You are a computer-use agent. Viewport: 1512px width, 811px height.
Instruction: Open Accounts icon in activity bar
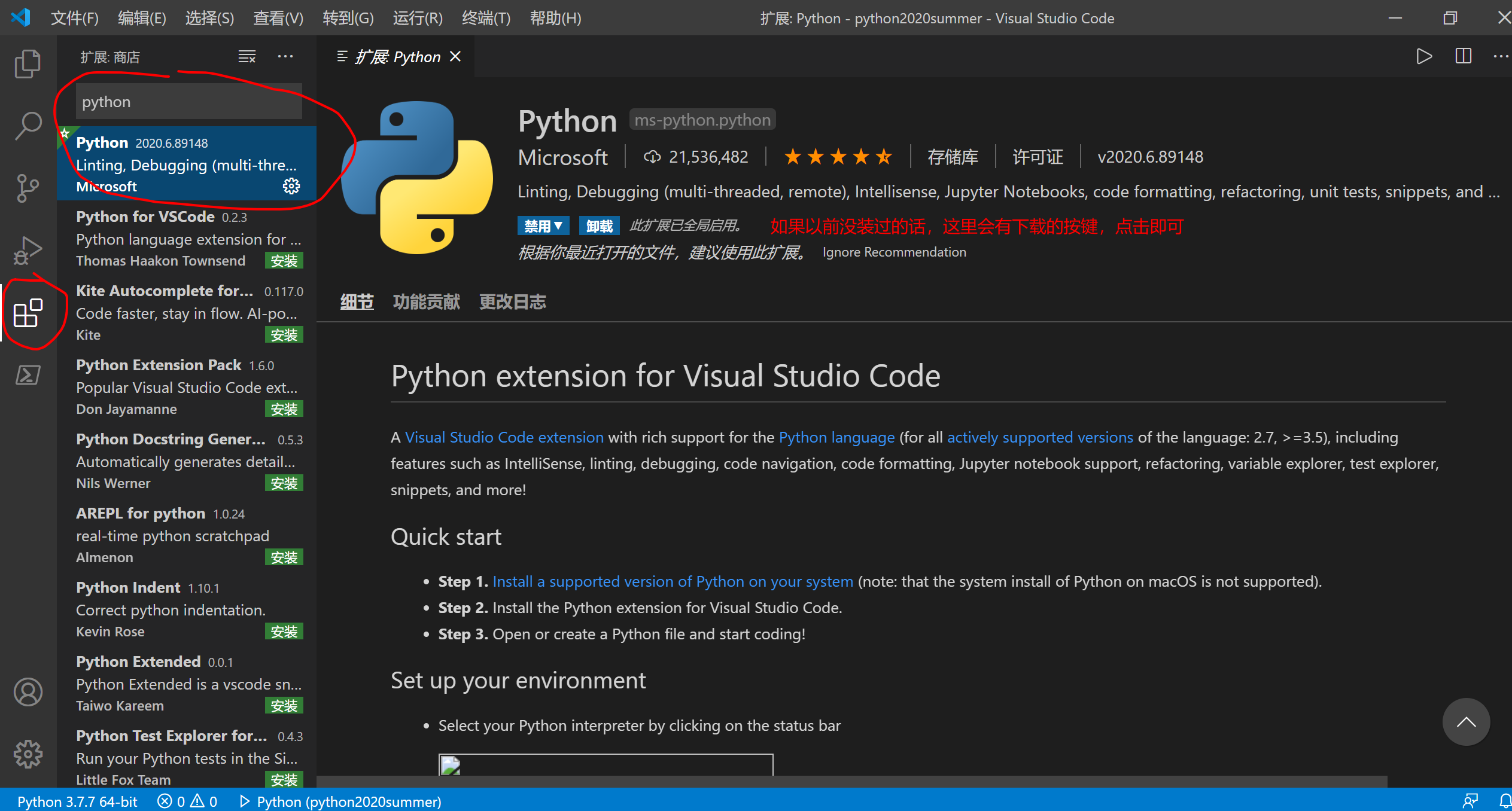28,692
